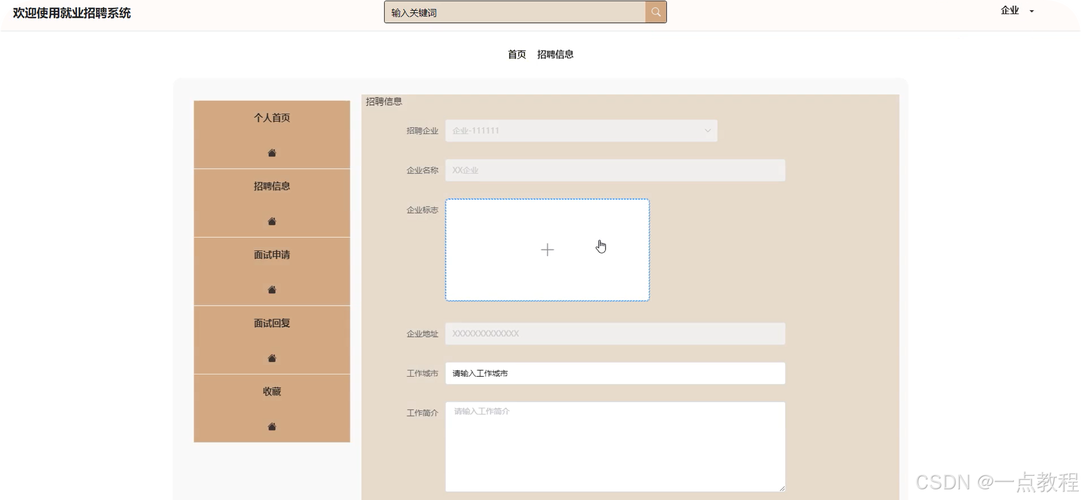Viewport: 1081px width, 500px height.
Task: Click the icon under 招聘信息 in sidebar
Action: click(x=272, y=221)
